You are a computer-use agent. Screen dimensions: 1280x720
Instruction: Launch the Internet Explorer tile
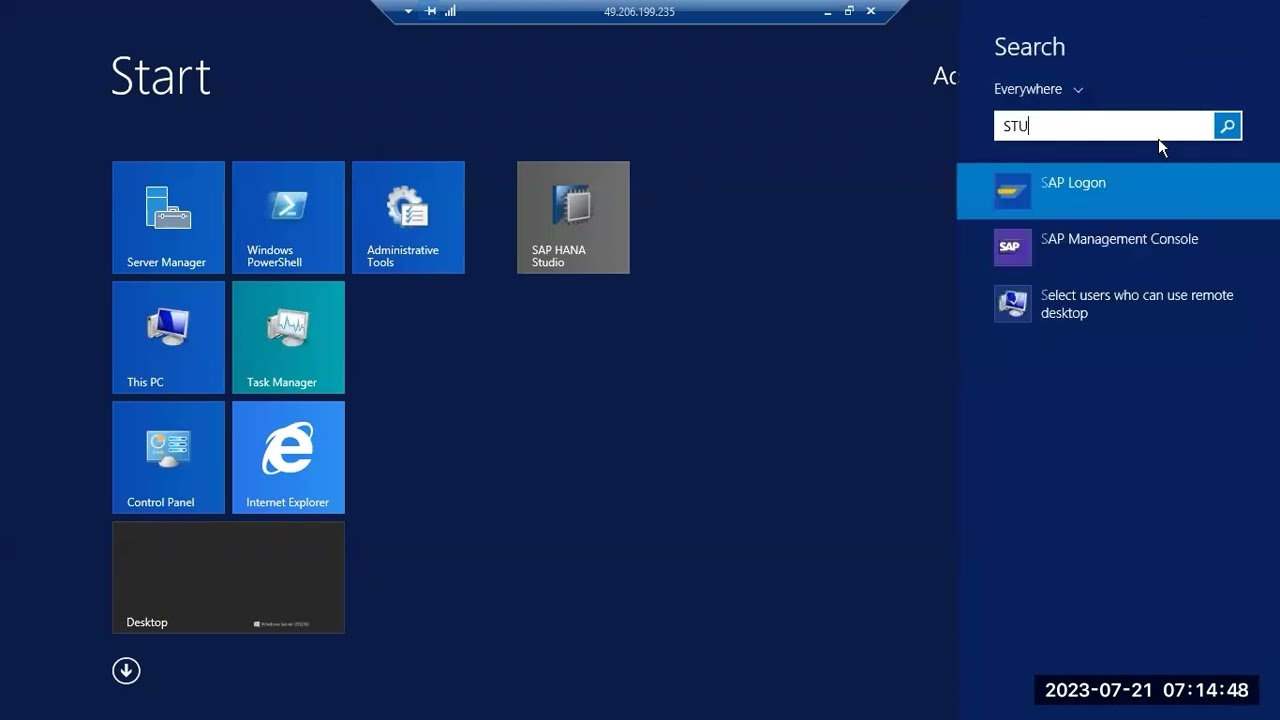tap(288, 457)
